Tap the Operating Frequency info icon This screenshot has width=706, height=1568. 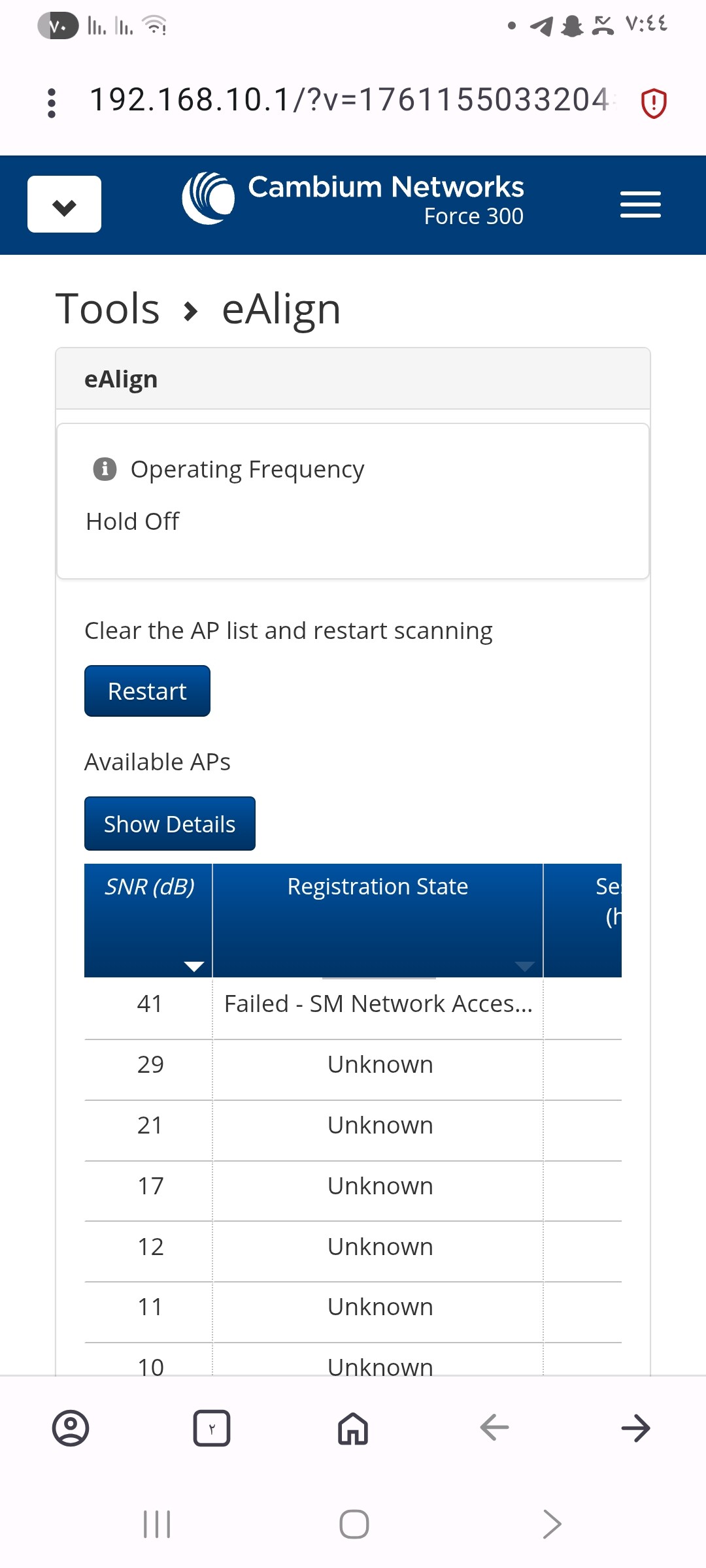pos(105,469)
